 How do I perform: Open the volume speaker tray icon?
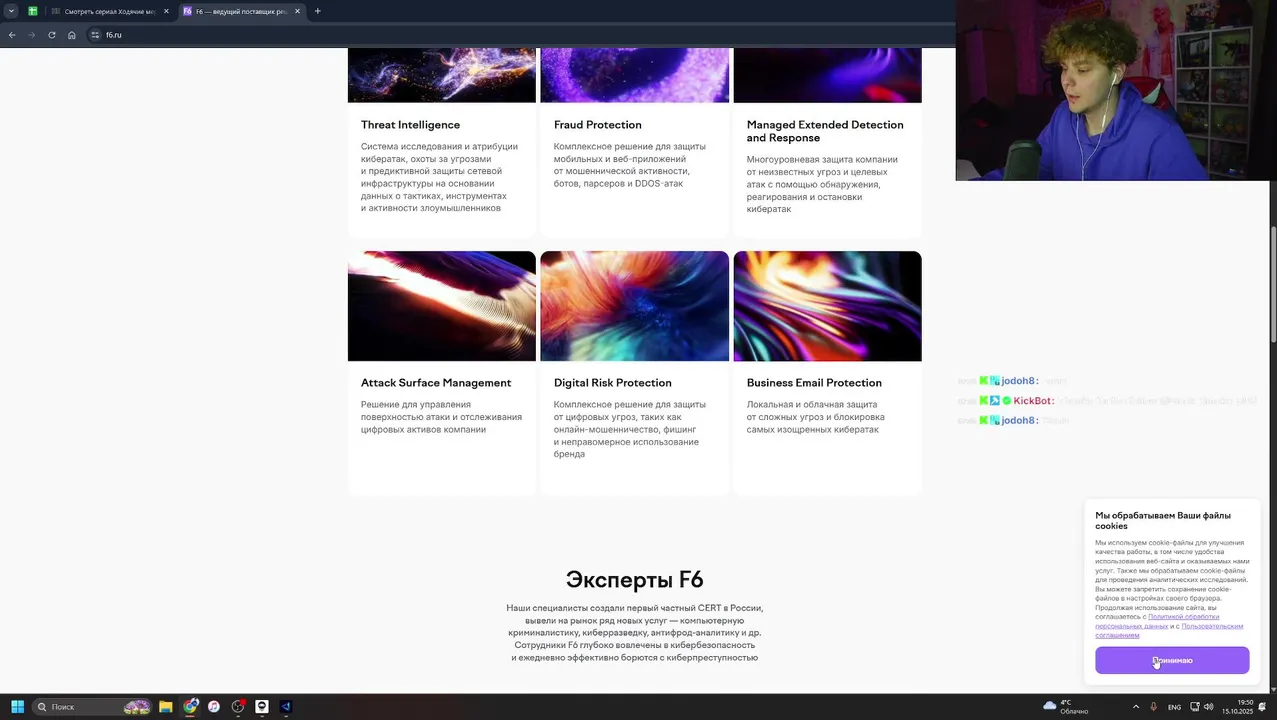click(1208, 707)
